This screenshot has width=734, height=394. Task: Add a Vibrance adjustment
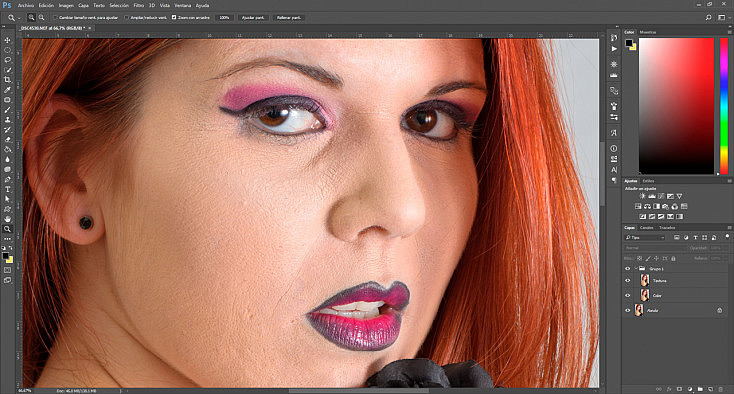pyautogui.click(x=679, y=196)
